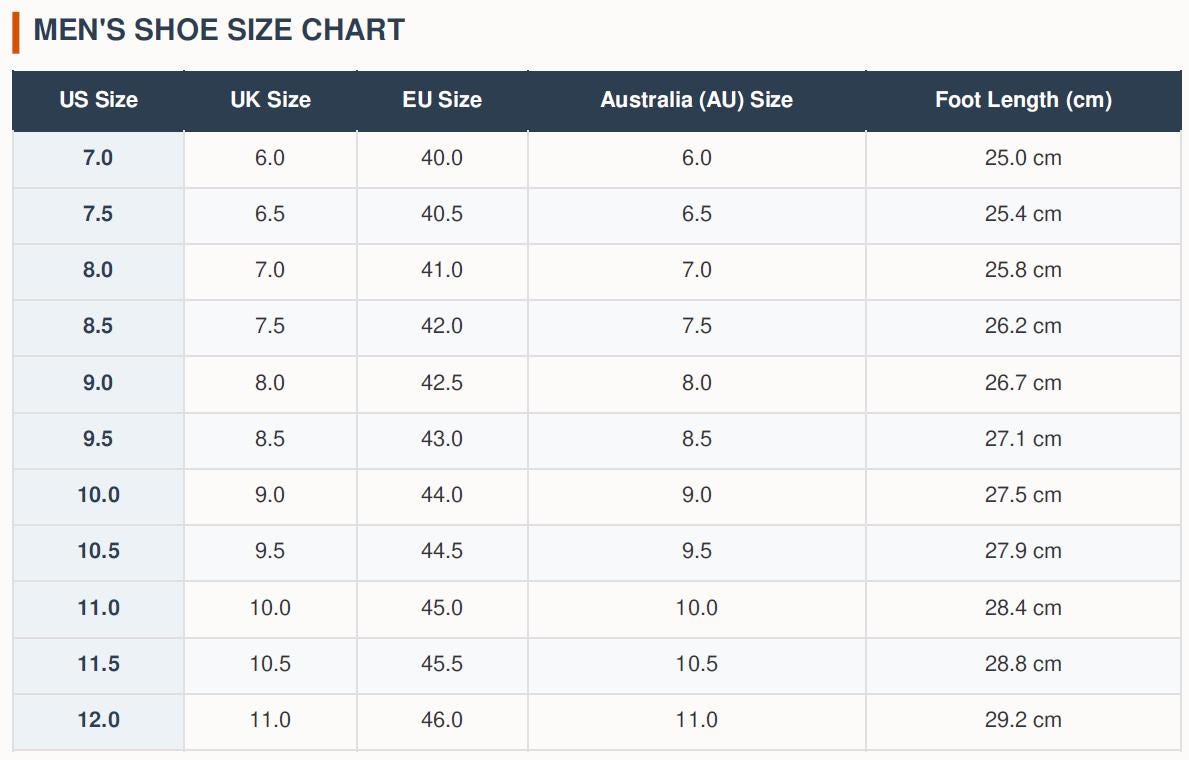Click EU size 44.5 cell
This screenshot has width=1189, height=760.
(442, 552)
